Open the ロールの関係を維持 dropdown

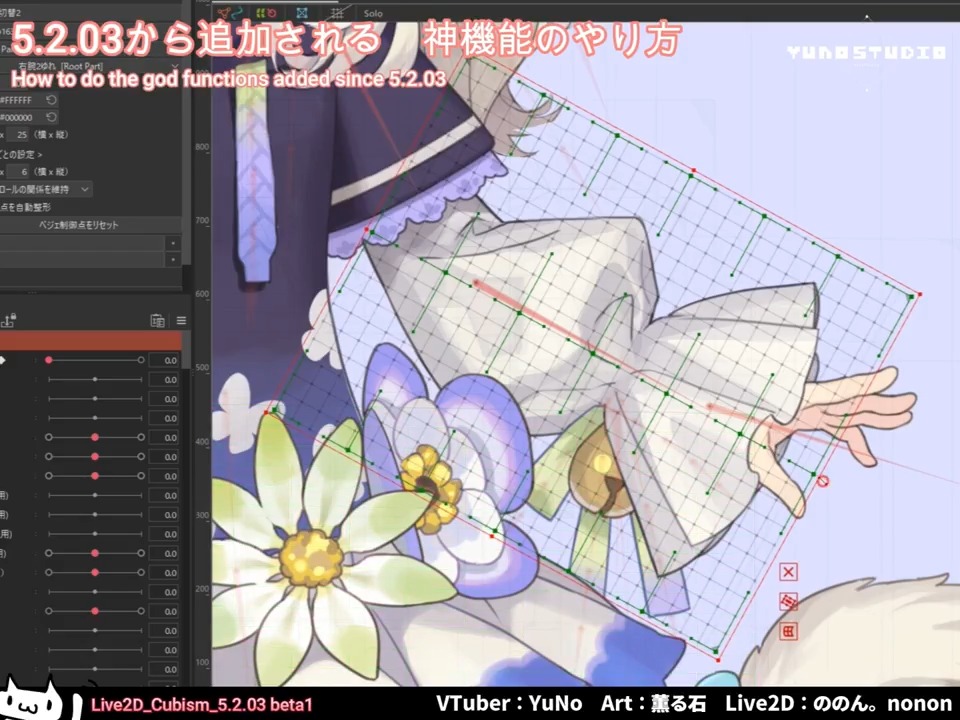click(x=46, y=190)
